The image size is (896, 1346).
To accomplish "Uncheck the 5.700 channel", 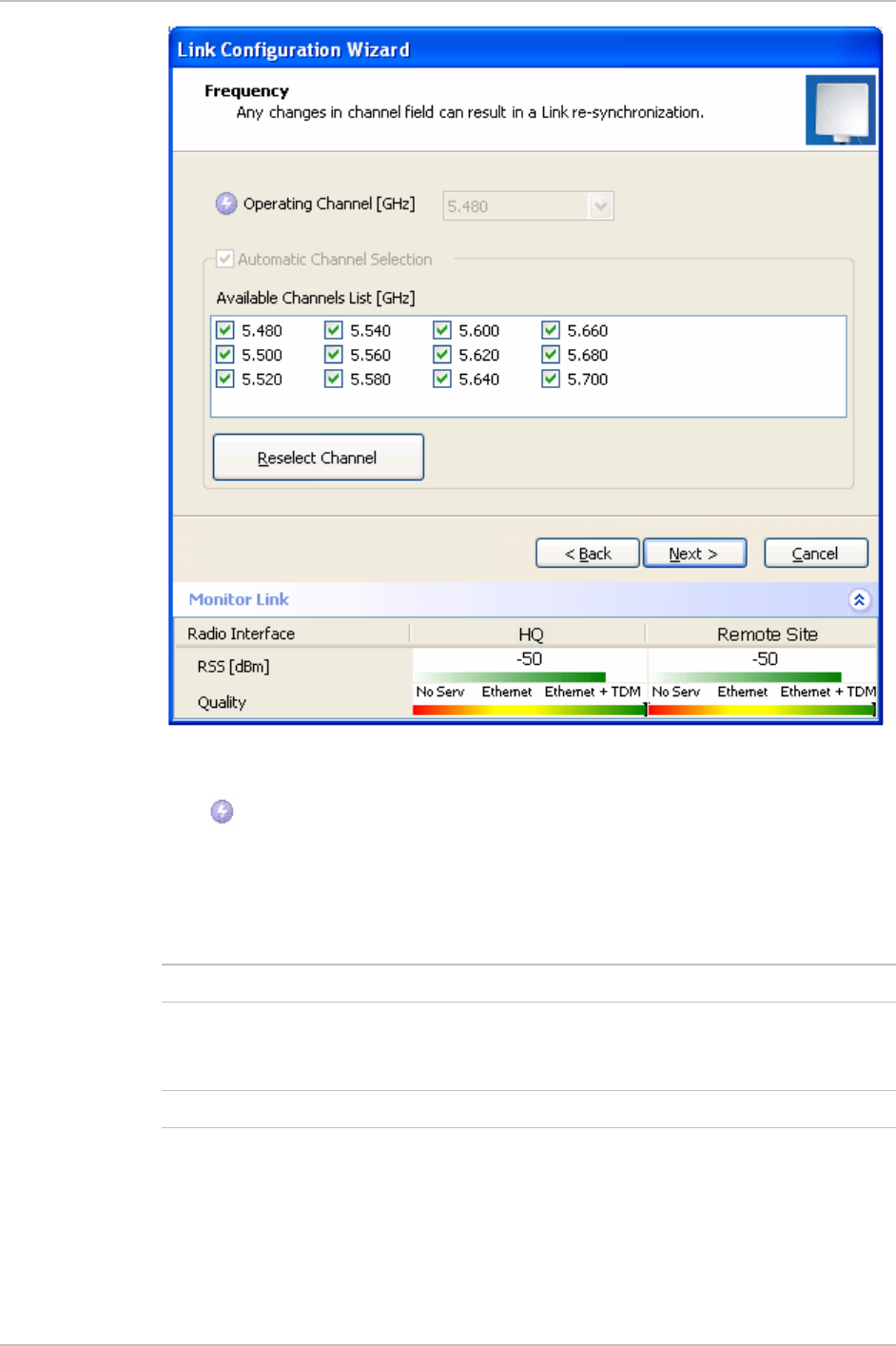I will click(550, 379).
